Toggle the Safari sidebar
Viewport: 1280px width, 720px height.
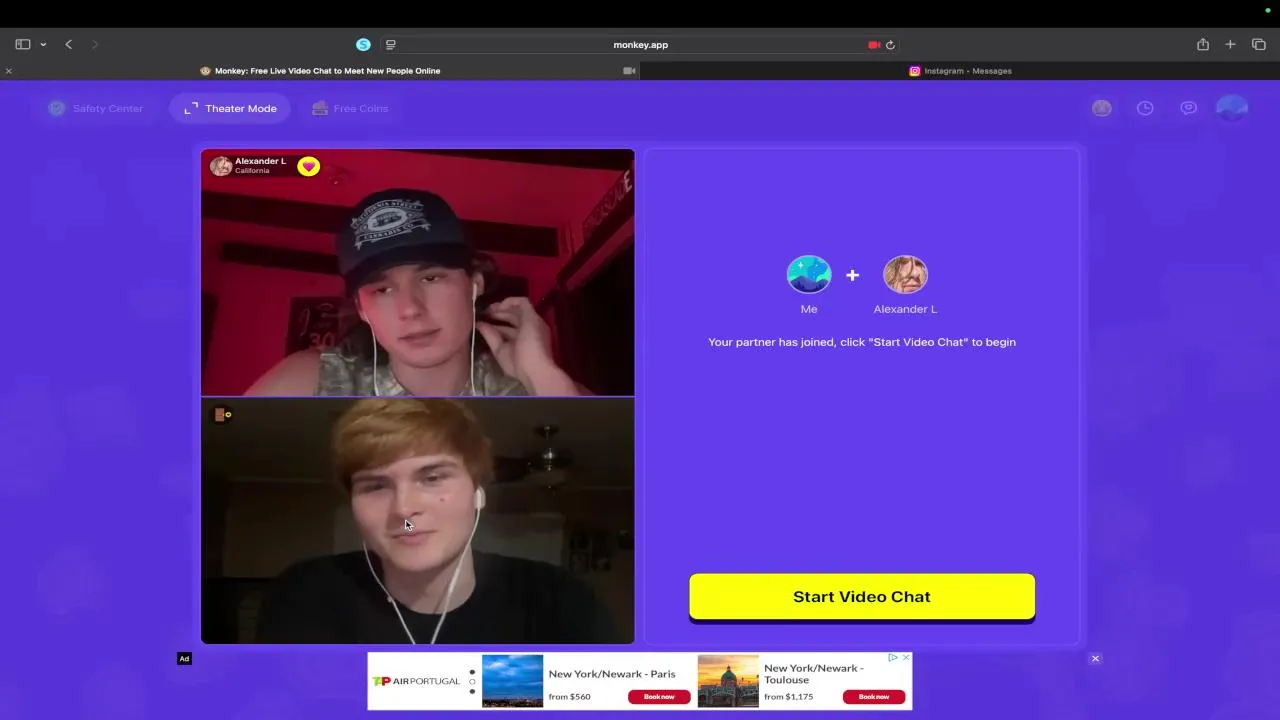coord(22,44)
